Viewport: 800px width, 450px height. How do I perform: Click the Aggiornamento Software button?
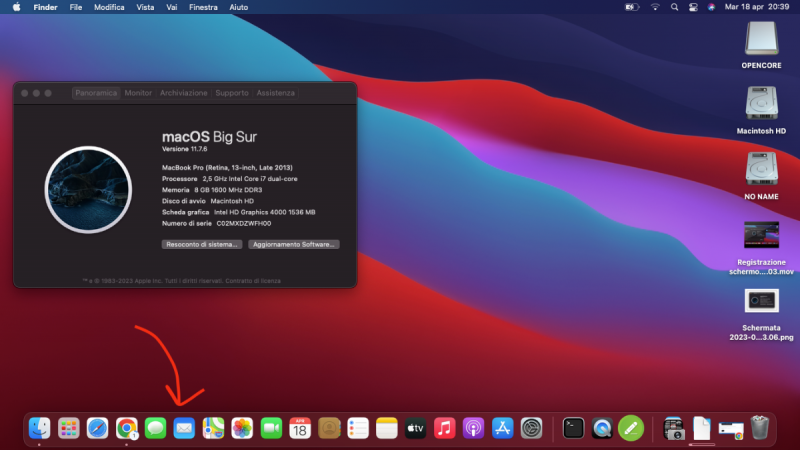[294, 244]
